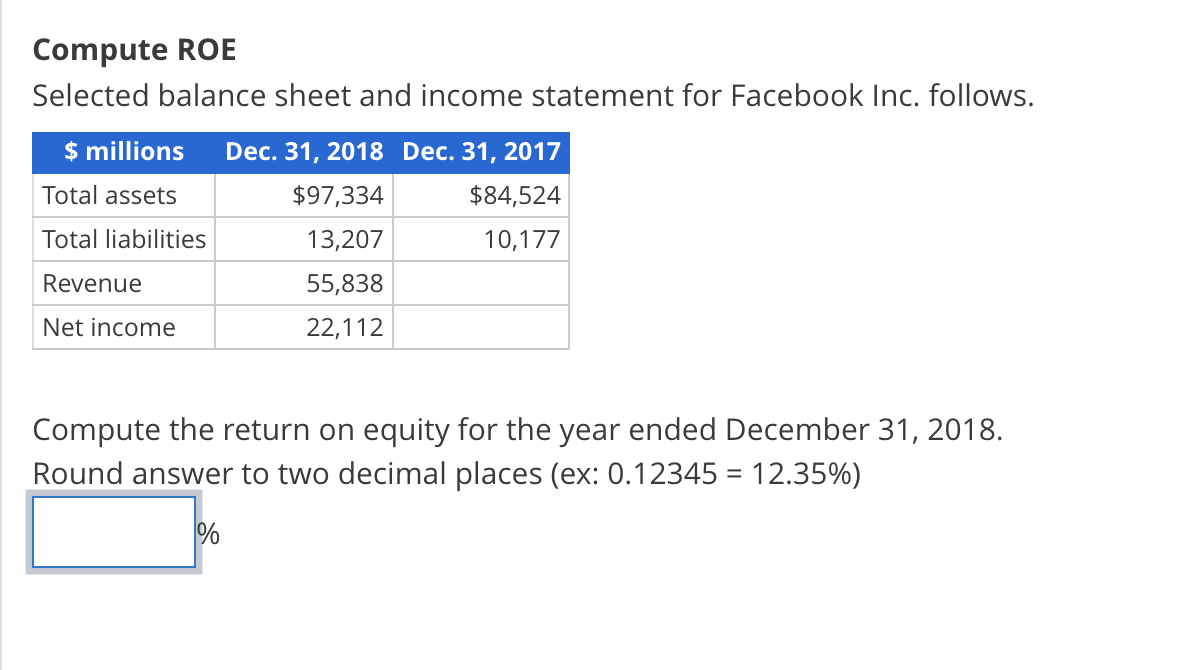Click the Dec. 31, 2018 column header
Screen dimensions: 1186x670
tap(304, 152)
